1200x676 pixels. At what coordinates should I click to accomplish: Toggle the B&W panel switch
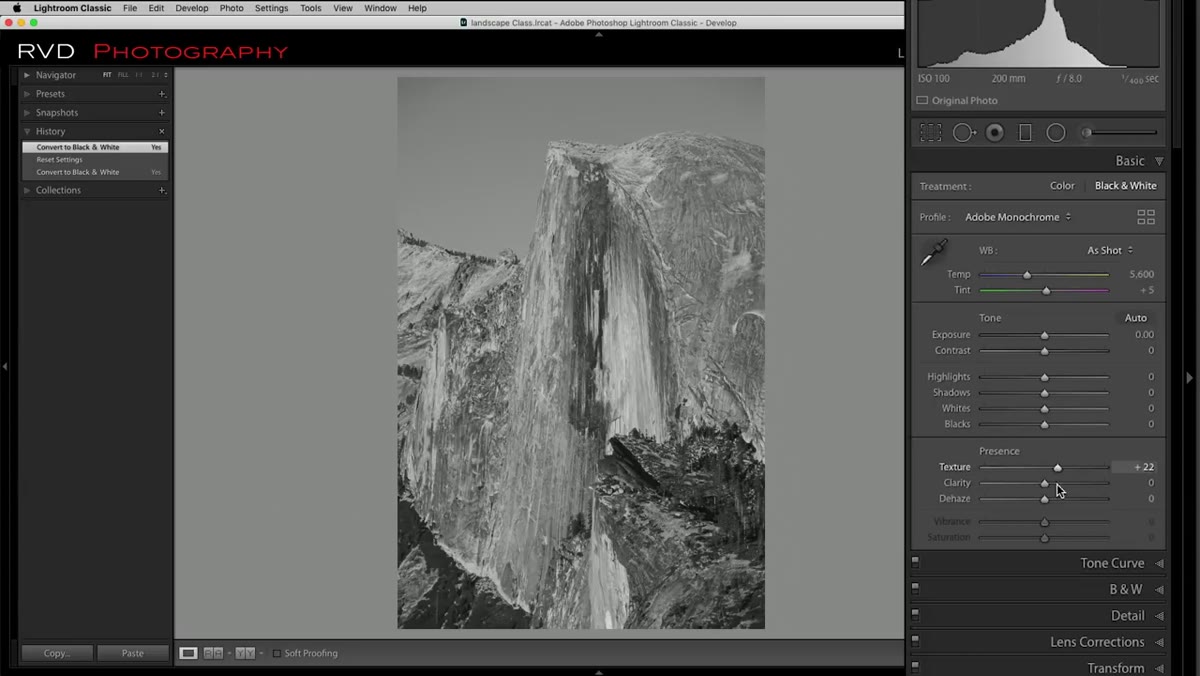tap(915, 590)
